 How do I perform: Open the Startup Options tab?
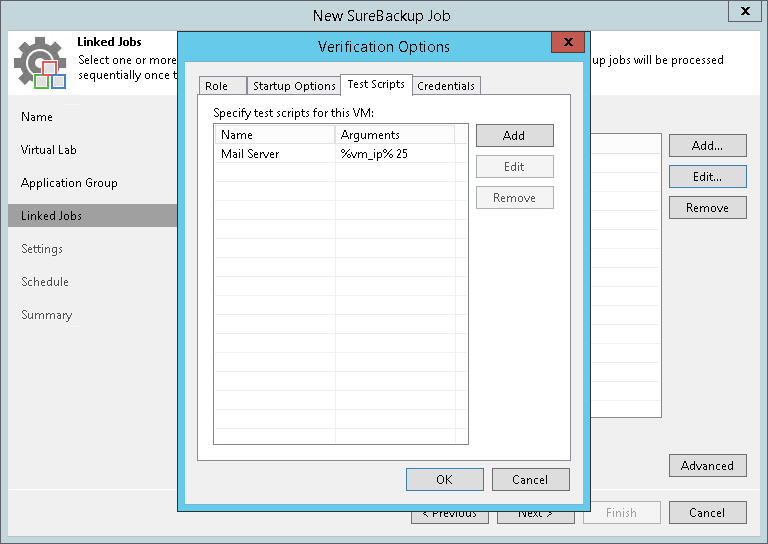tap(293, 86)
